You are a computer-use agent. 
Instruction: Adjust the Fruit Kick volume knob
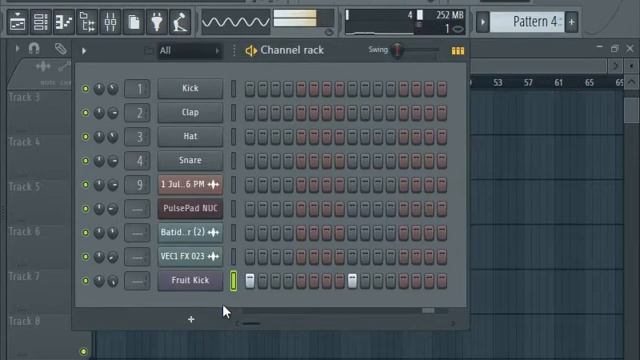[113, 281]
